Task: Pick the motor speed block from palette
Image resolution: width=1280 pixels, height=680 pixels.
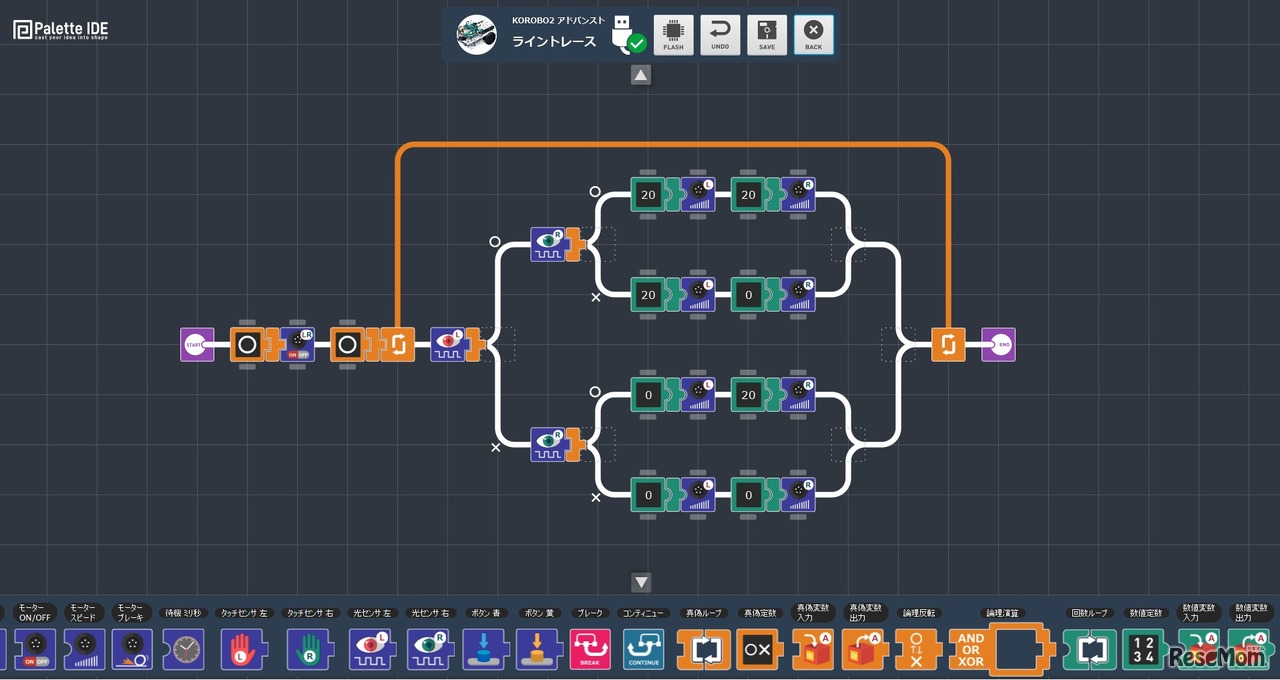Action: pyautogui.click(x=85, y=648)
